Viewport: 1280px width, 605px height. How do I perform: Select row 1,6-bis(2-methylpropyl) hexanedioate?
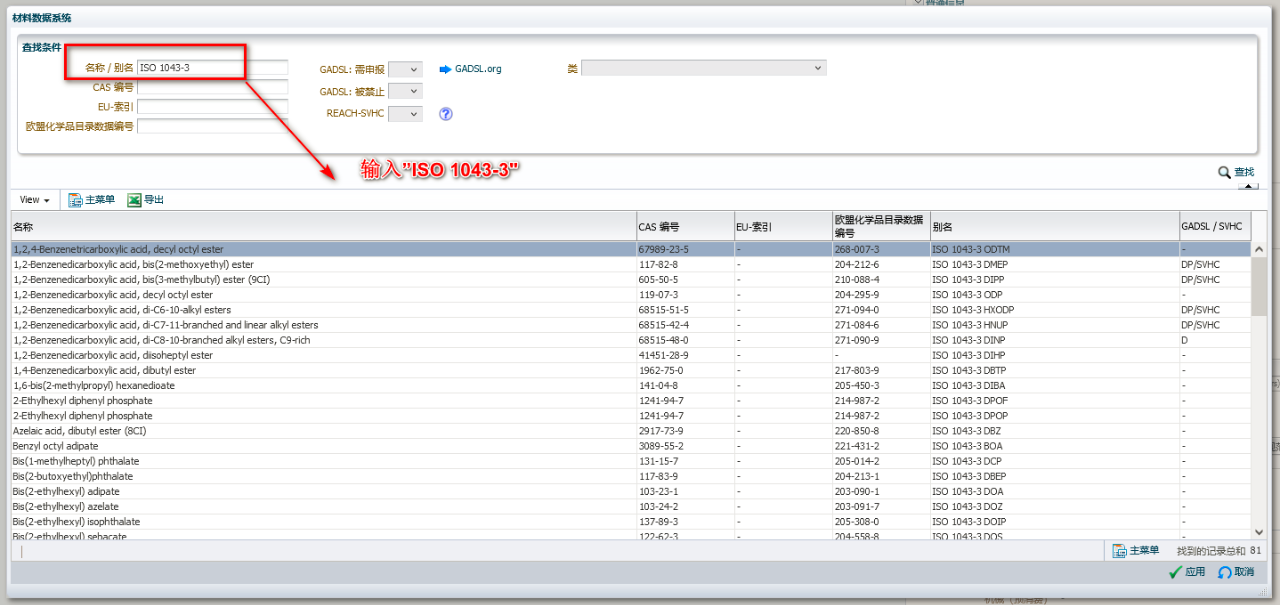click(x=631, y=385)
